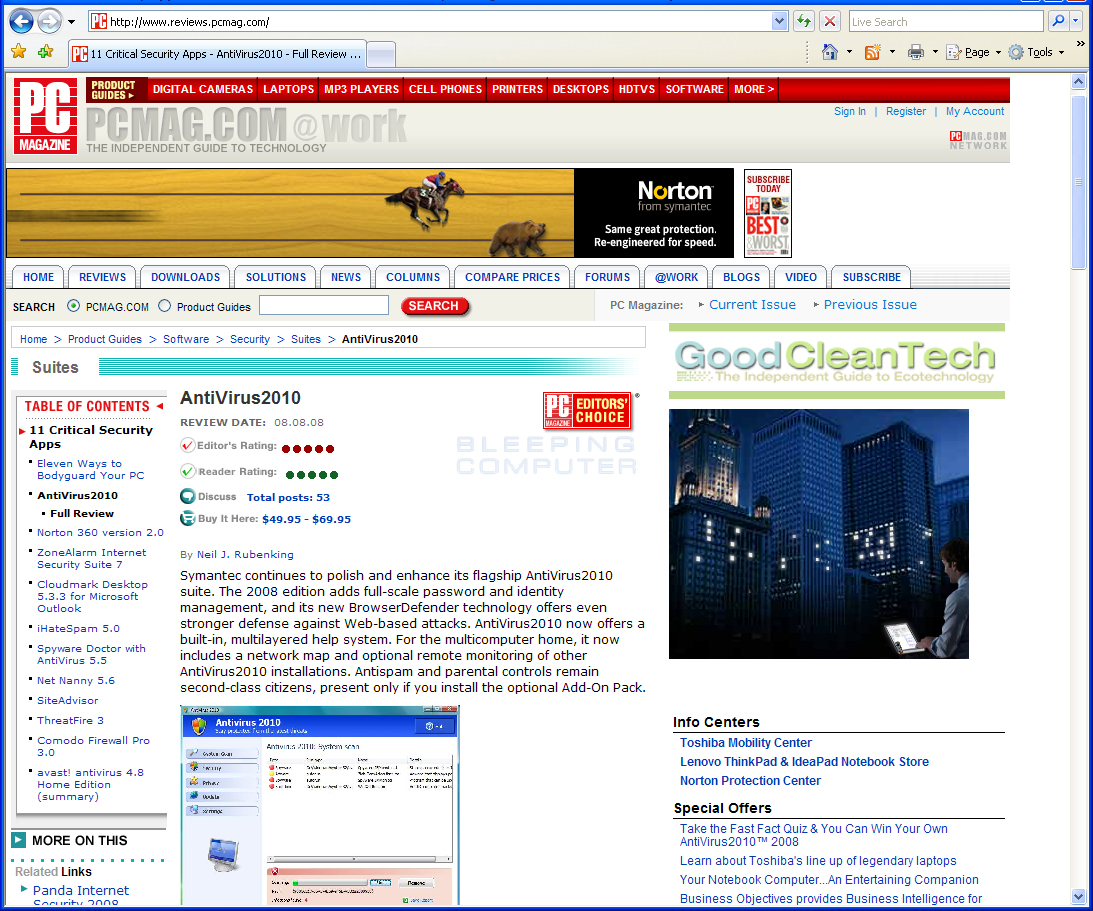Screen dimensions: 1093x911
Task: Click the Buy It Here cart icon
Action: click(x=188, y=519)
